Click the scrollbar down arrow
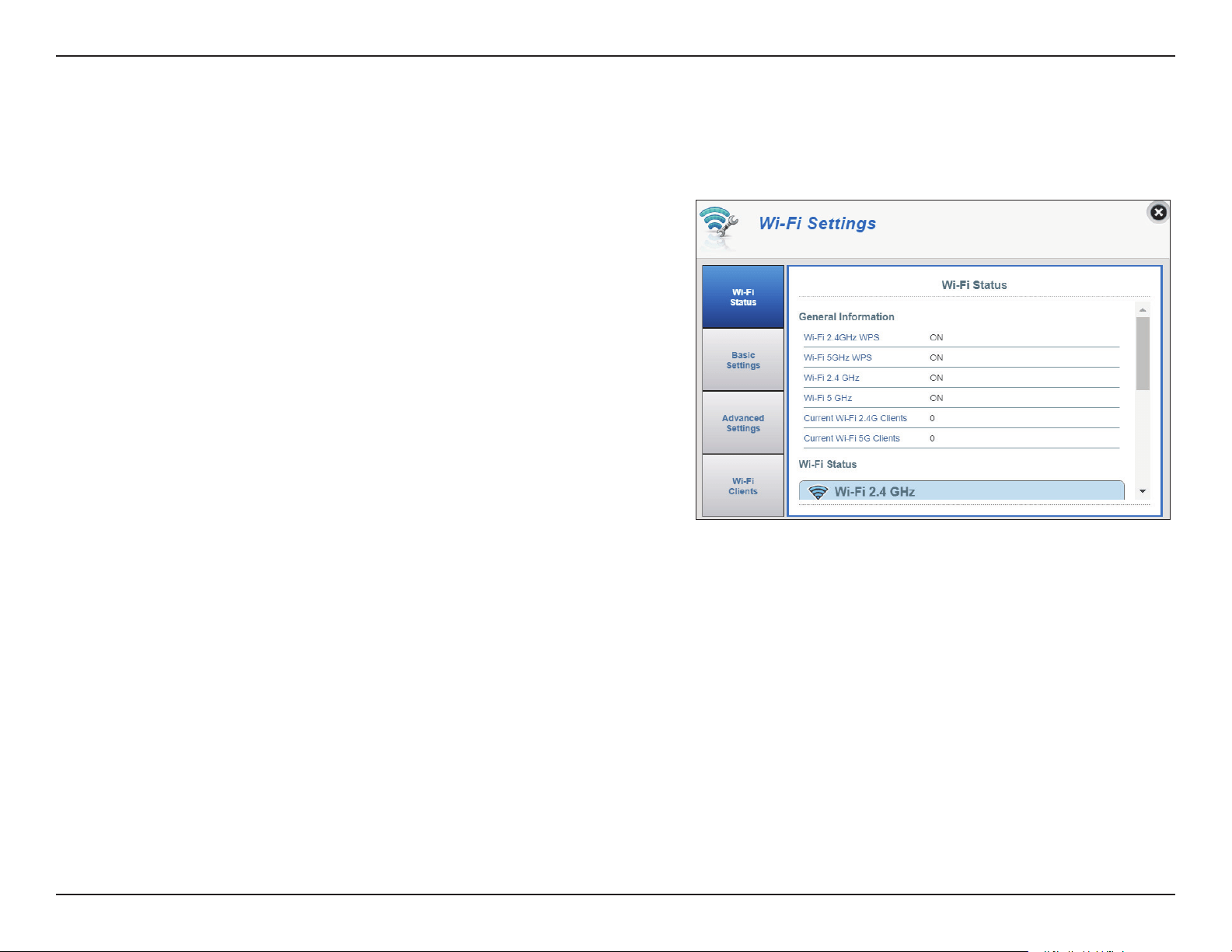Screen dimensions: 1232x952 point(1143,491)
